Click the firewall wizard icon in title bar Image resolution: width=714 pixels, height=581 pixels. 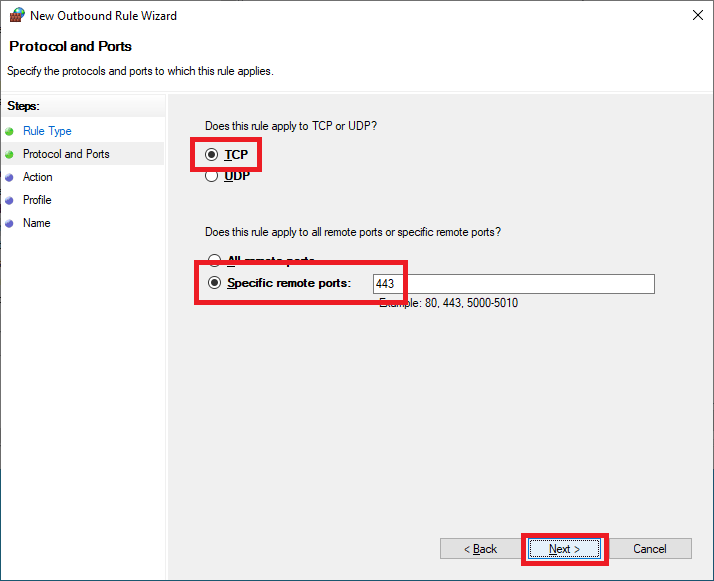(15, 16)
